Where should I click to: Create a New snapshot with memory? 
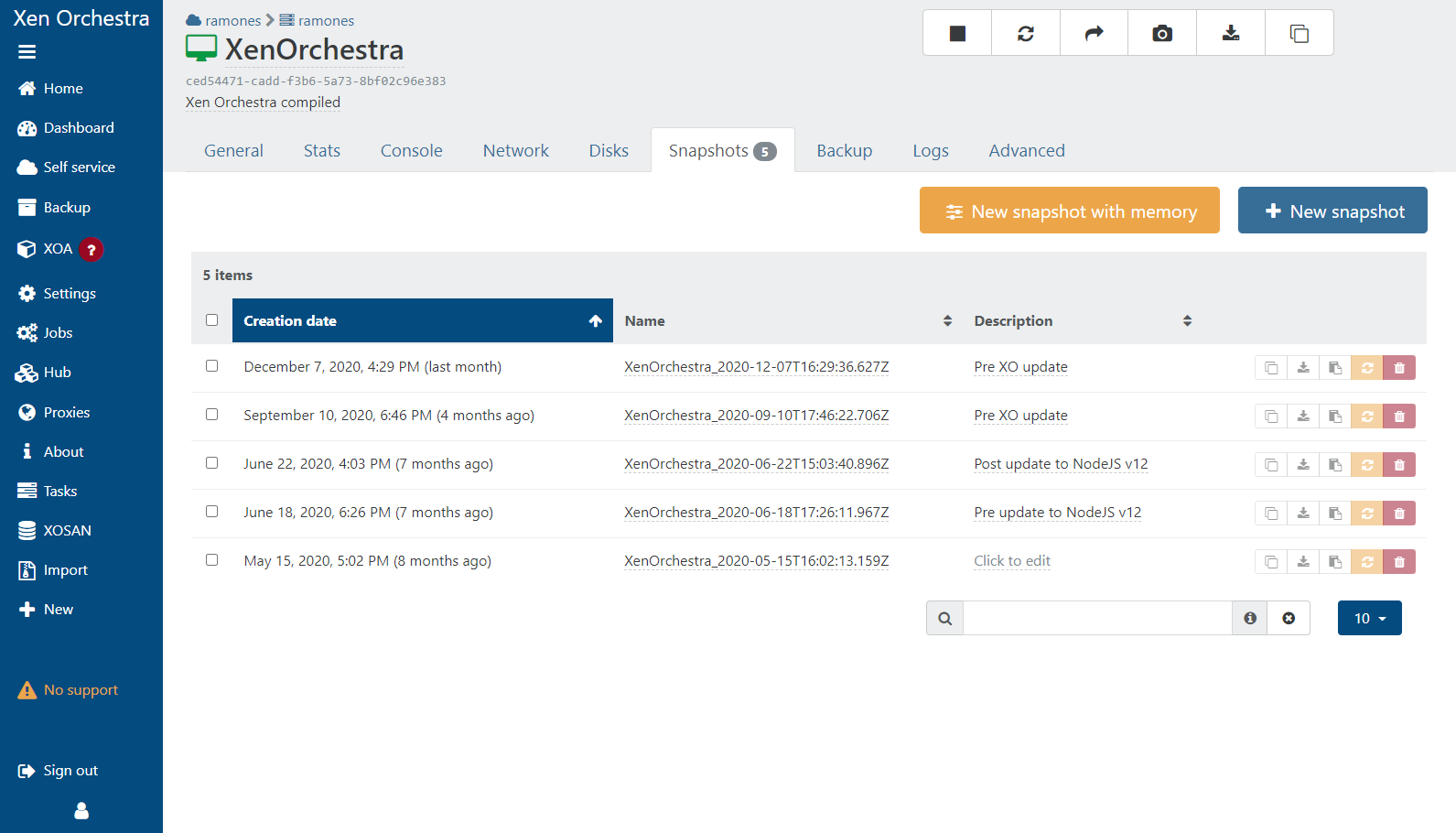point(1070,211)
